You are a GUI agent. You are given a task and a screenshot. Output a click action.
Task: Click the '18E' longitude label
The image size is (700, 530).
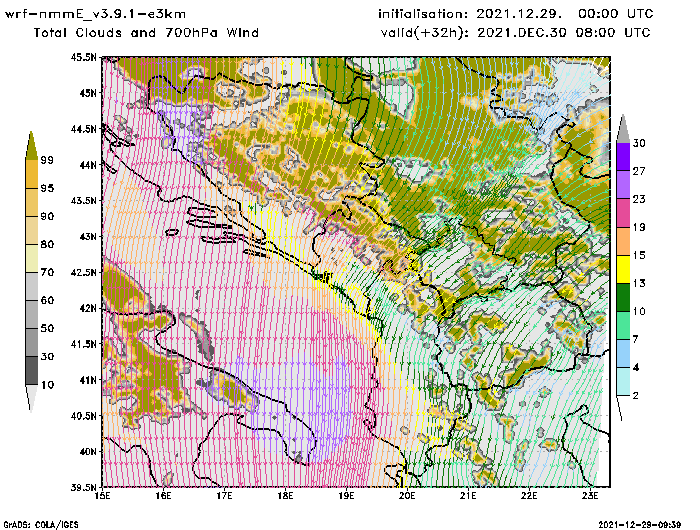(x=285, y=496)
